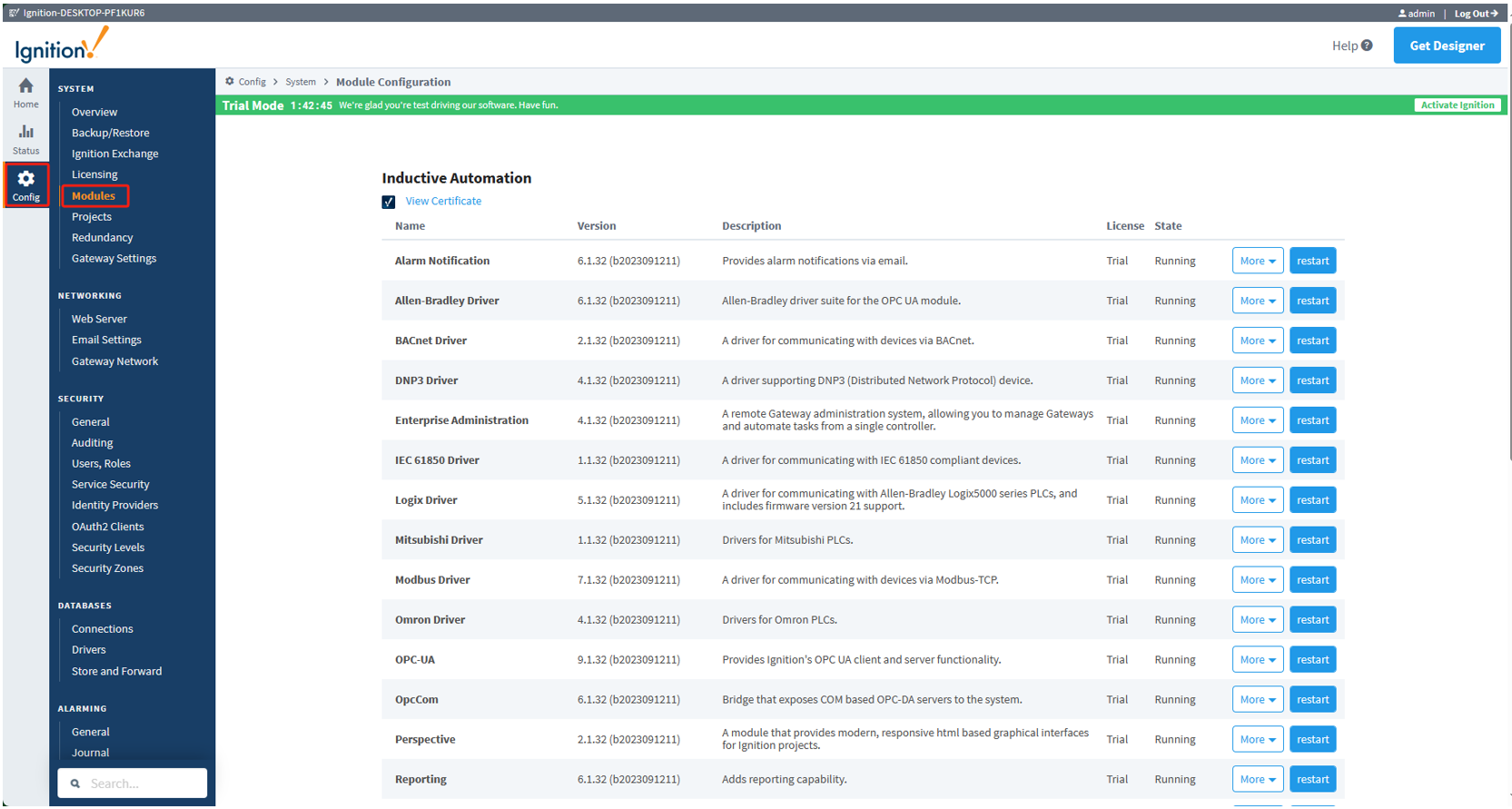
Task: Click the search magnifier icon in sidebar
Action: pos(75,784)
